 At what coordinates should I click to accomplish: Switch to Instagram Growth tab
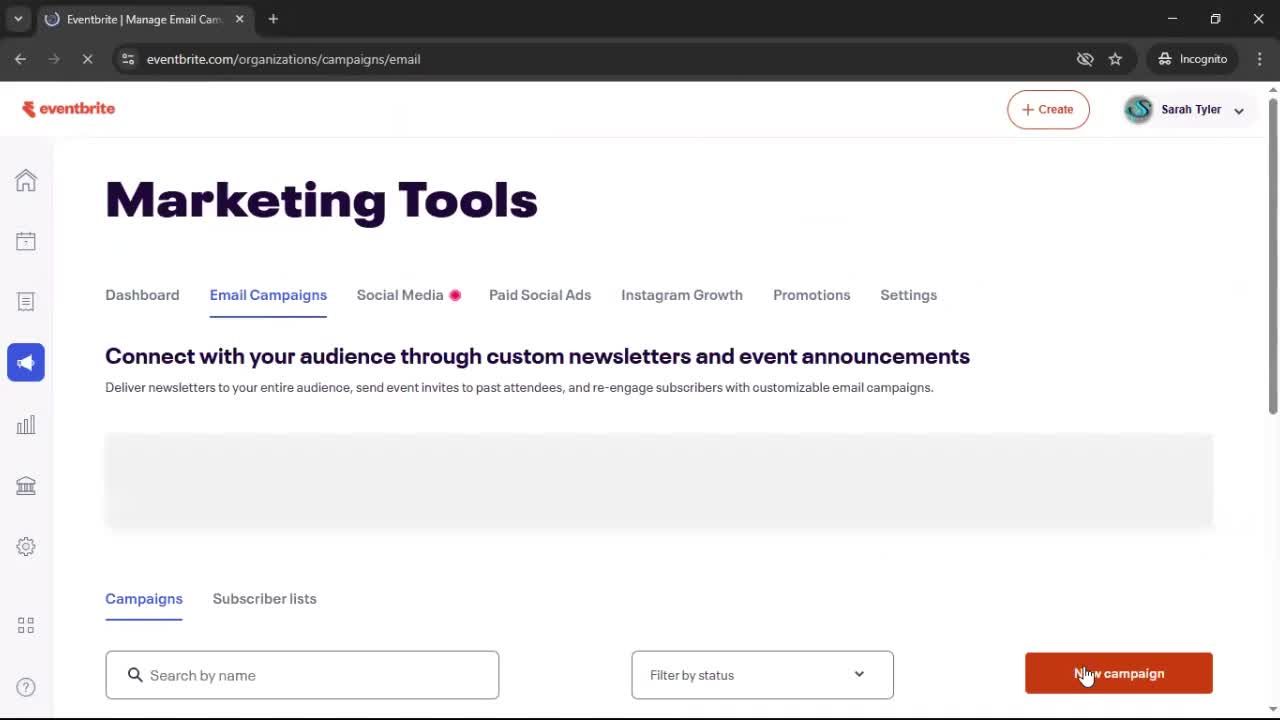coord(682,295)
